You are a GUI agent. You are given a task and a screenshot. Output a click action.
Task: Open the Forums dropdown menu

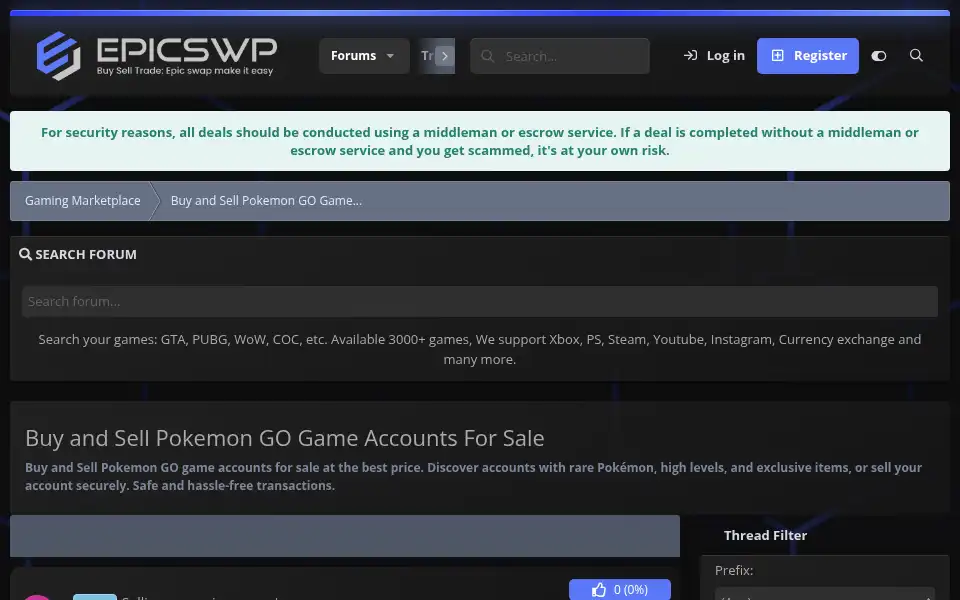click(x=364, y=56)
